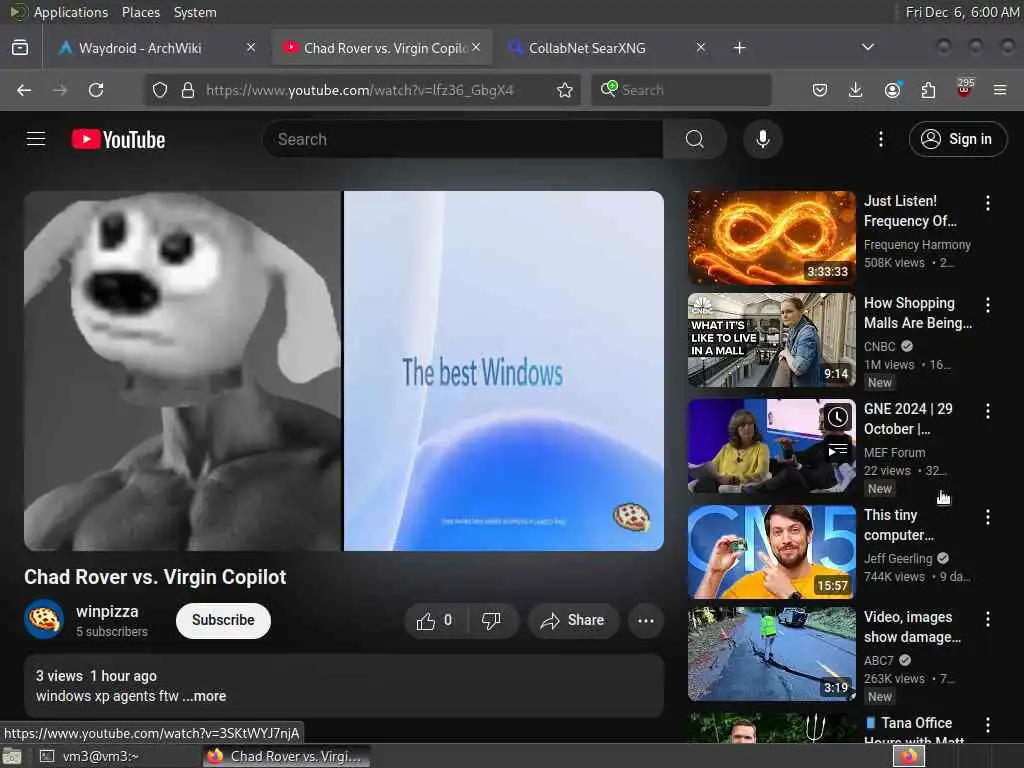Dislike the video with the thumbs-down icon
The width and height of the screenshot is (1024, 768).
point(491,620)
